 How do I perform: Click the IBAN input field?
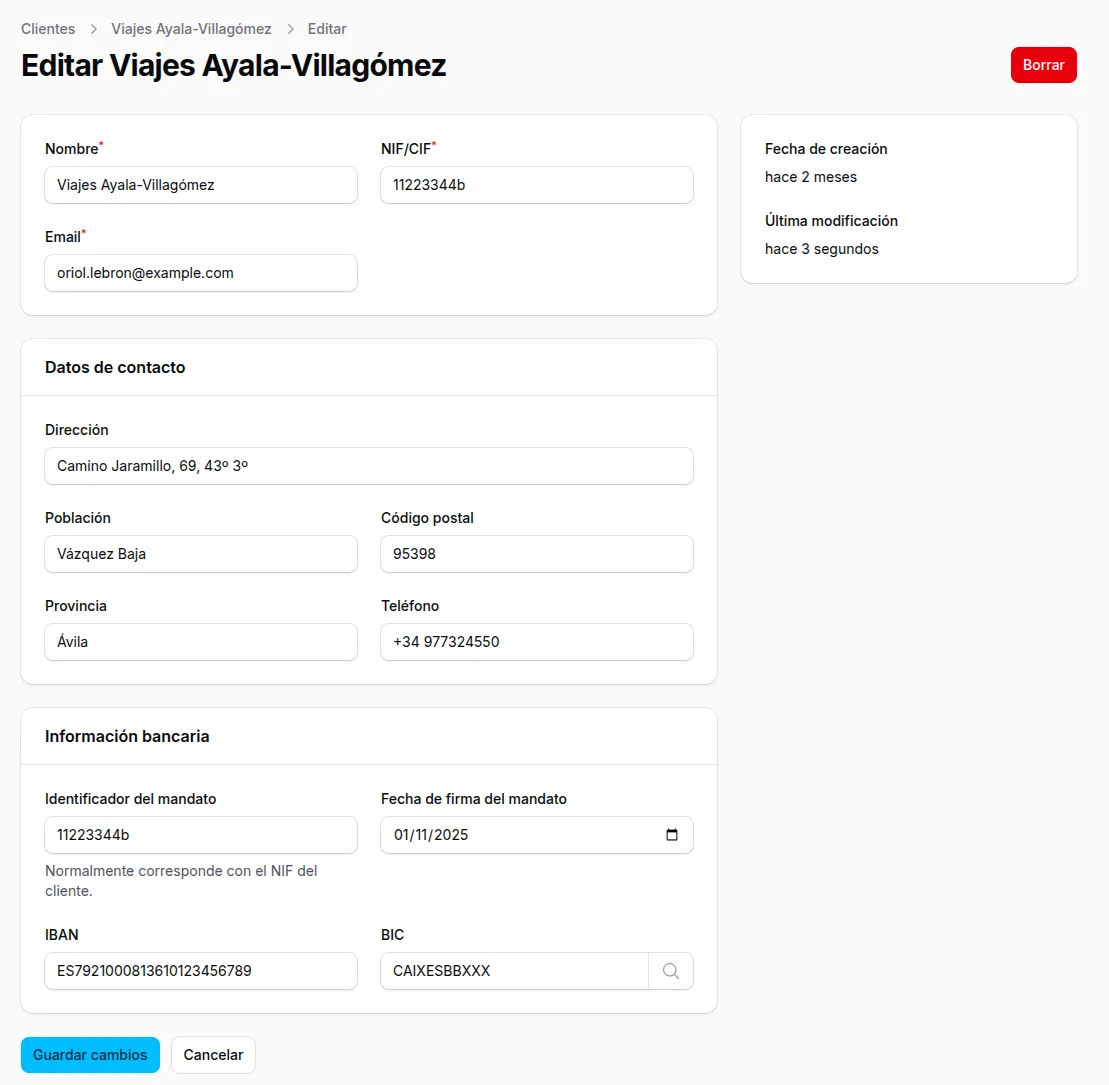201,970
